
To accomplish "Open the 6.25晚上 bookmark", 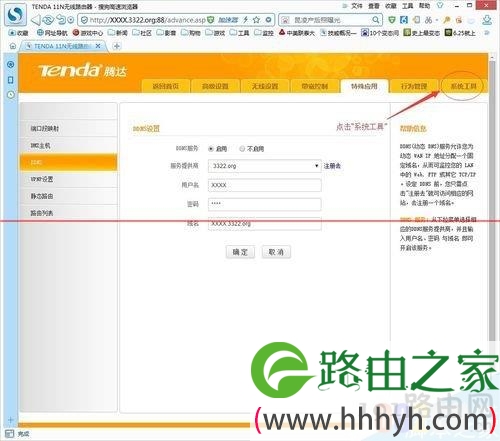I will click(460, 33).
